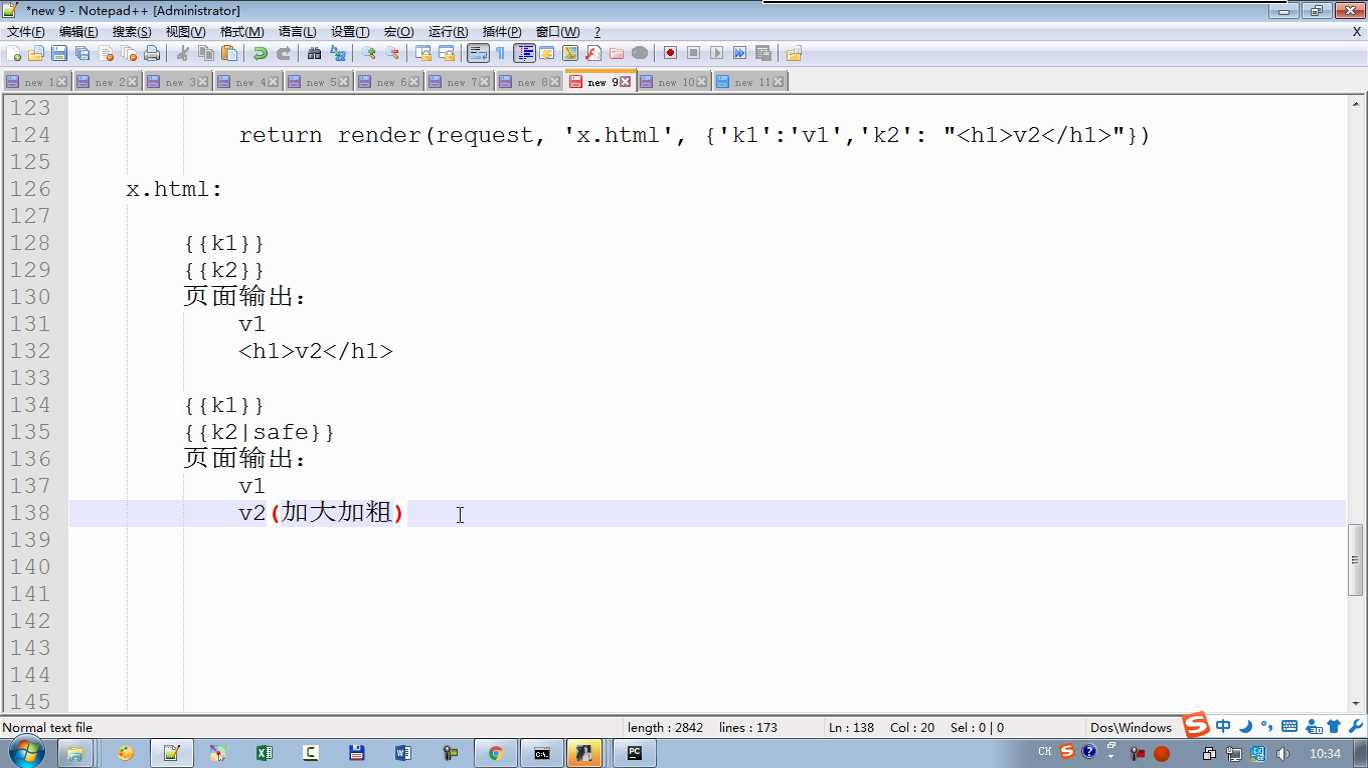Stop macro recording square icon
This screenshot has height=768, width=1368.
pos(693,53)
